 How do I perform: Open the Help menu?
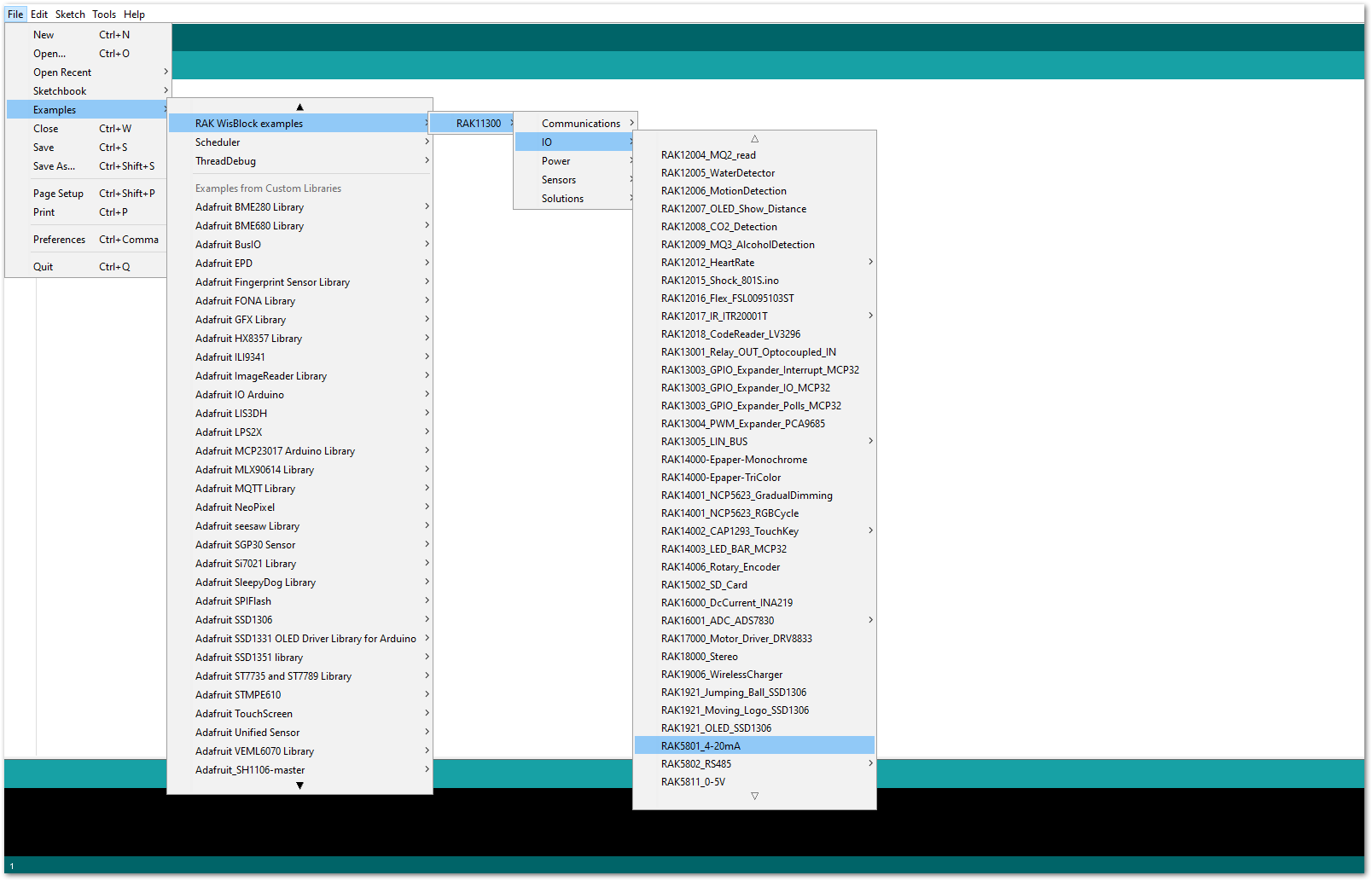(x=134, y=14)
